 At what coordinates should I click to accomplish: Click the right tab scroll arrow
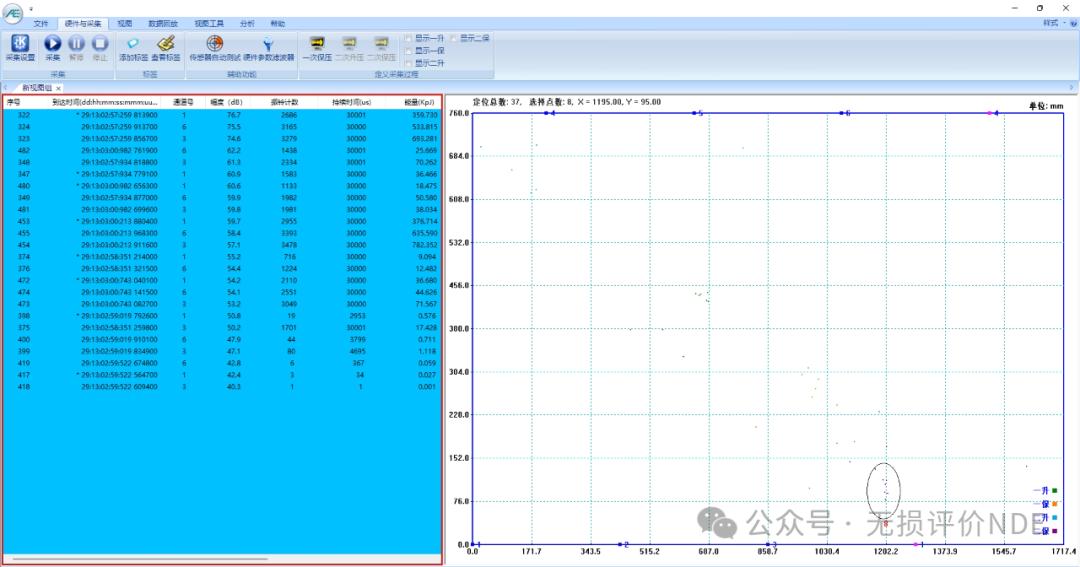1072,87
